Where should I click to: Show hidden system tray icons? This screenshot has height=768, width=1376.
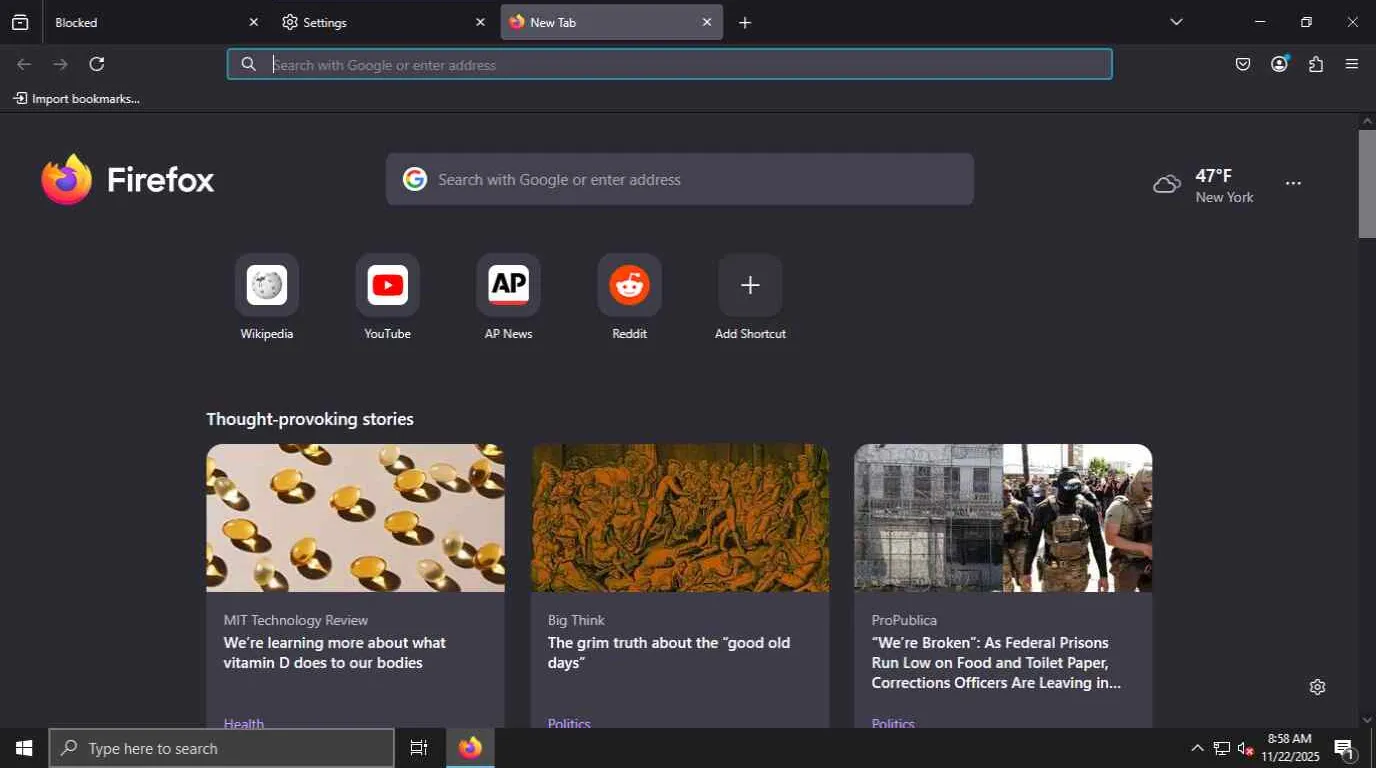click(1197, 748)
